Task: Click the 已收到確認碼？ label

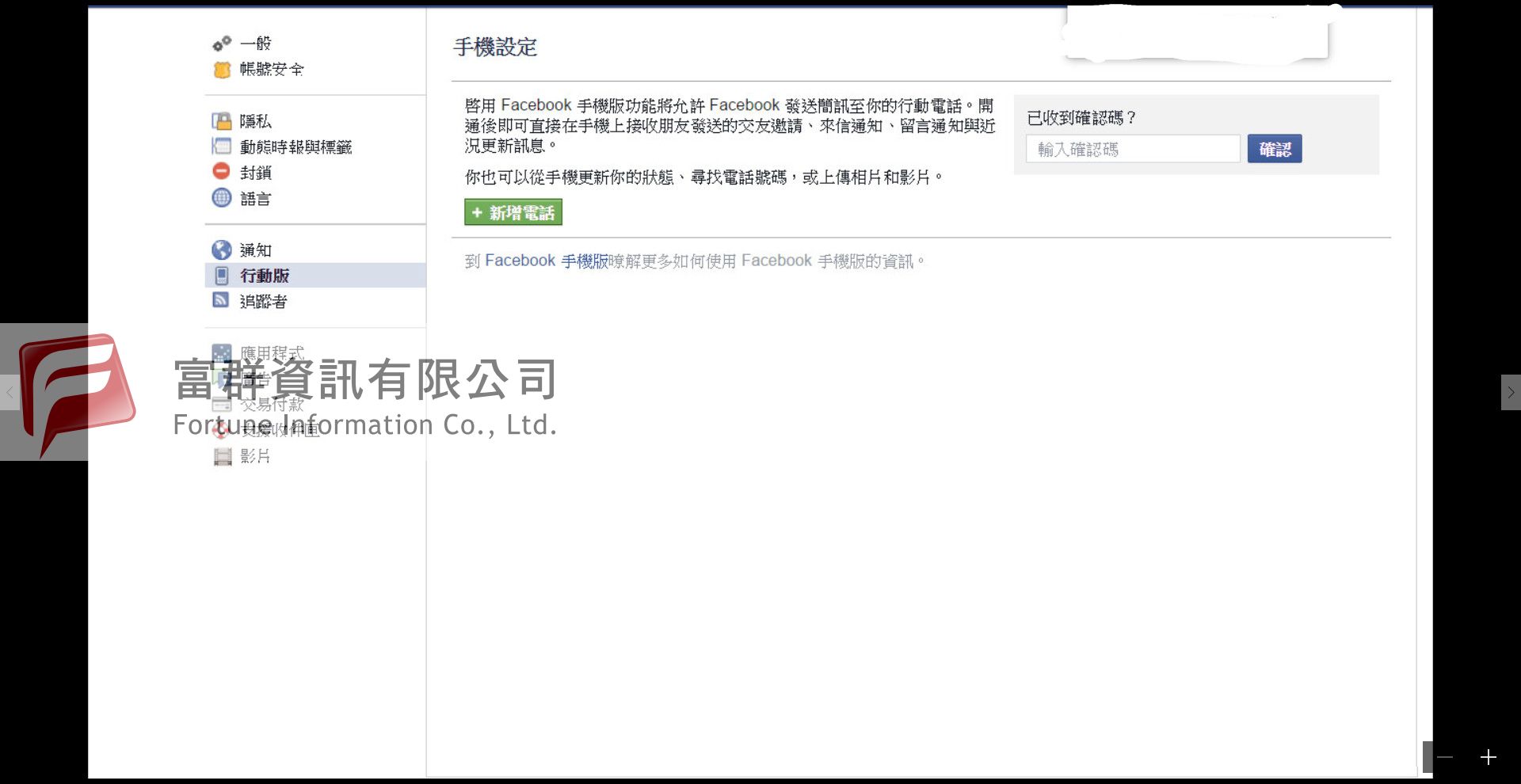Action: pyautogui.click(x=1081, y=118)
